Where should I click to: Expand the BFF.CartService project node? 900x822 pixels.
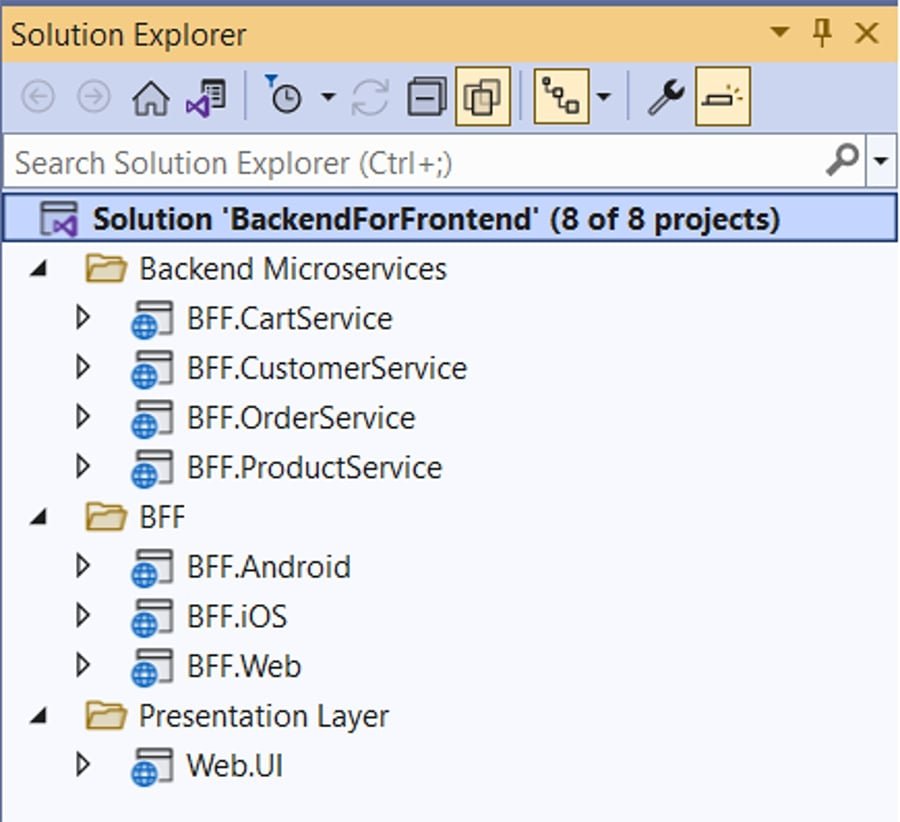(83, 317)
